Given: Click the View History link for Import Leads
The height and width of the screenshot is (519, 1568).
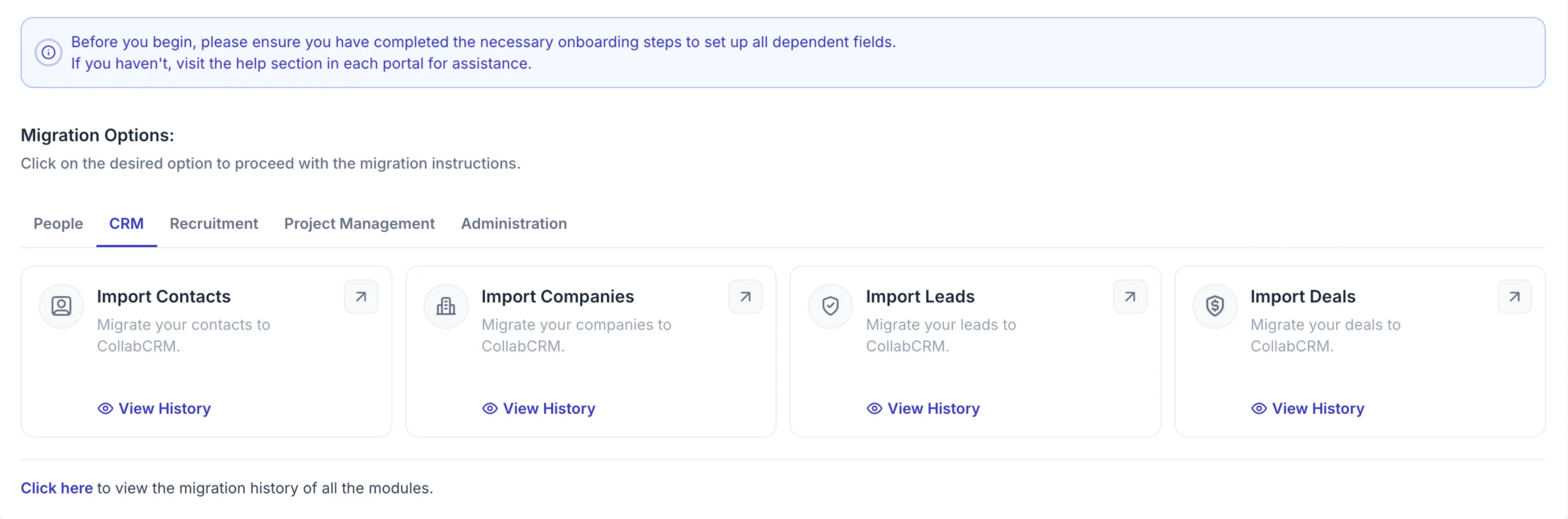Looking at the screenshot, I should pos(924,409).
